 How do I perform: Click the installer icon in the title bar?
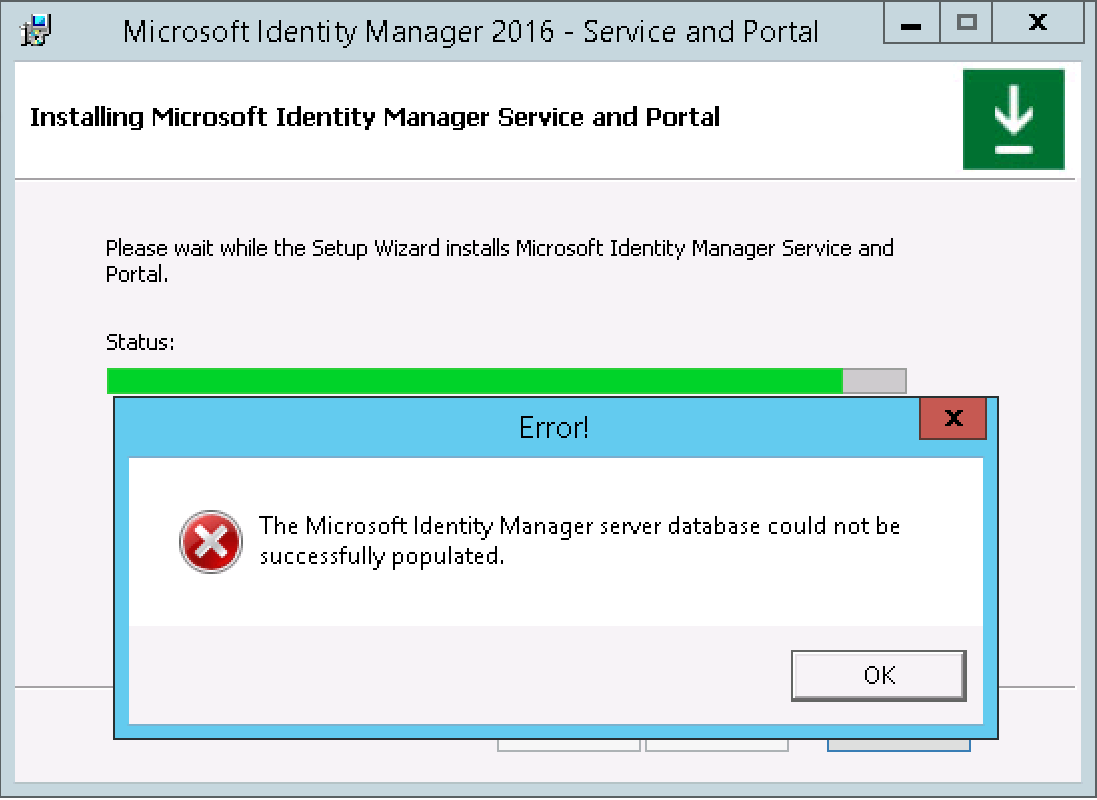(x=37, y=30)
